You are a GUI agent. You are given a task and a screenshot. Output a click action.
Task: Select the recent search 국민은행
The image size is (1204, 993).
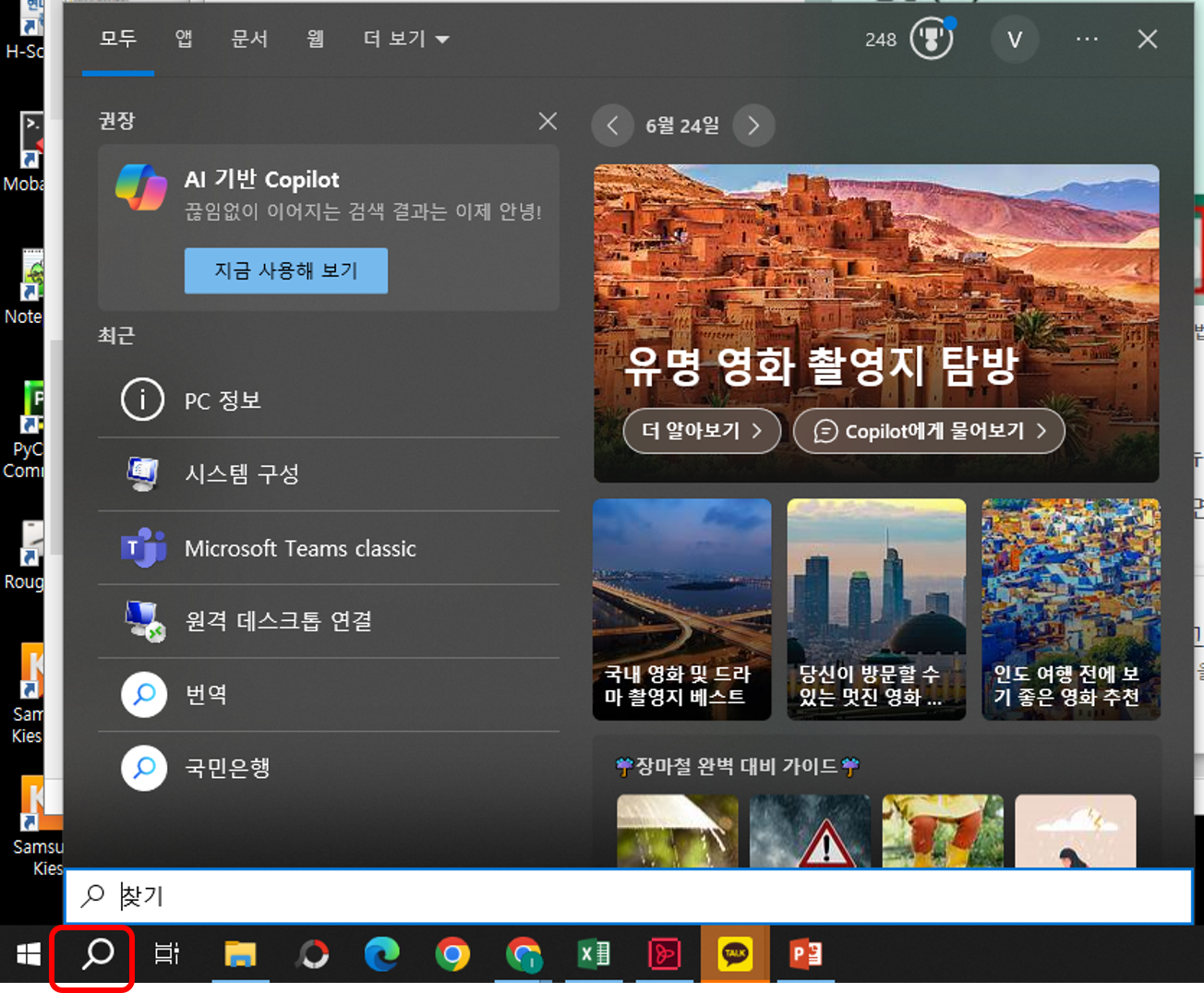(x=329, y=768)
